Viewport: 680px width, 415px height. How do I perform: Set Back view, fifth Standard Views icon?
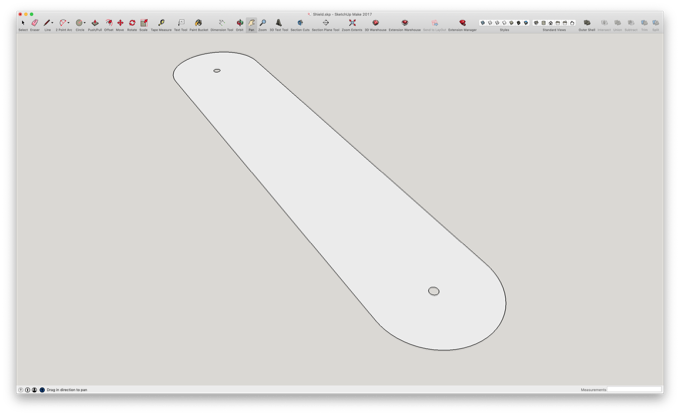(565, 23)
